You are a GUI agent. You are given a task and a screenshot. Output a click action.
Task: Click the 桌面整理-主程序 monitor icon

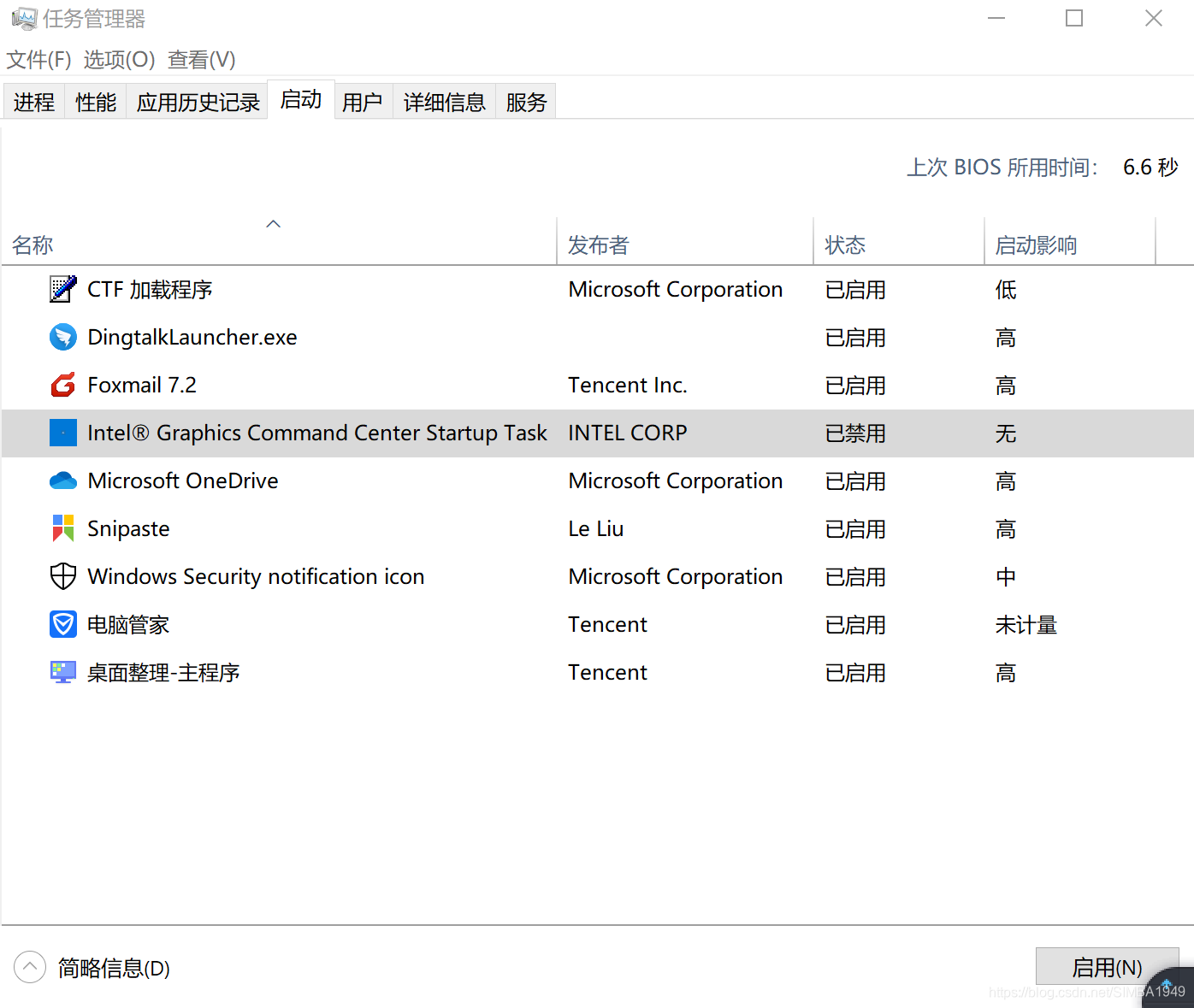pyautogui.click(x=62, y=672)
